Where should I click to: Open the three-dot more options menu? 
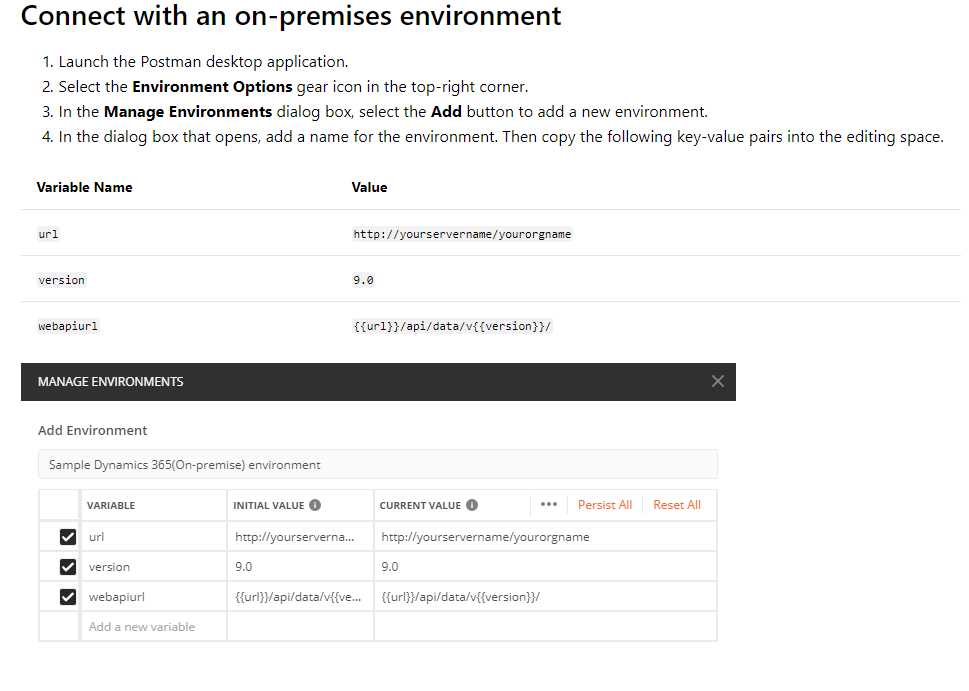point(549,504)
